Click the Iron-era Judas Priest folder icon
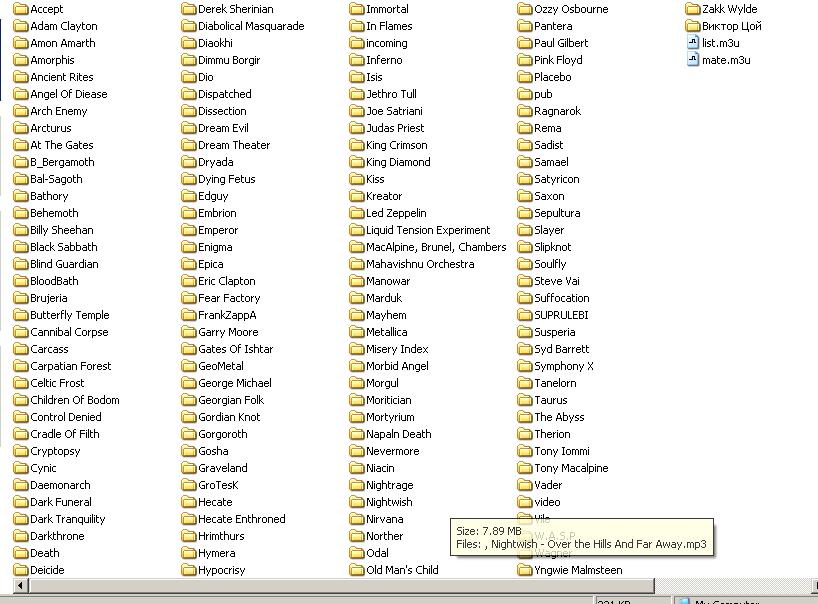818x604 pixels. (x=357, y=128)
